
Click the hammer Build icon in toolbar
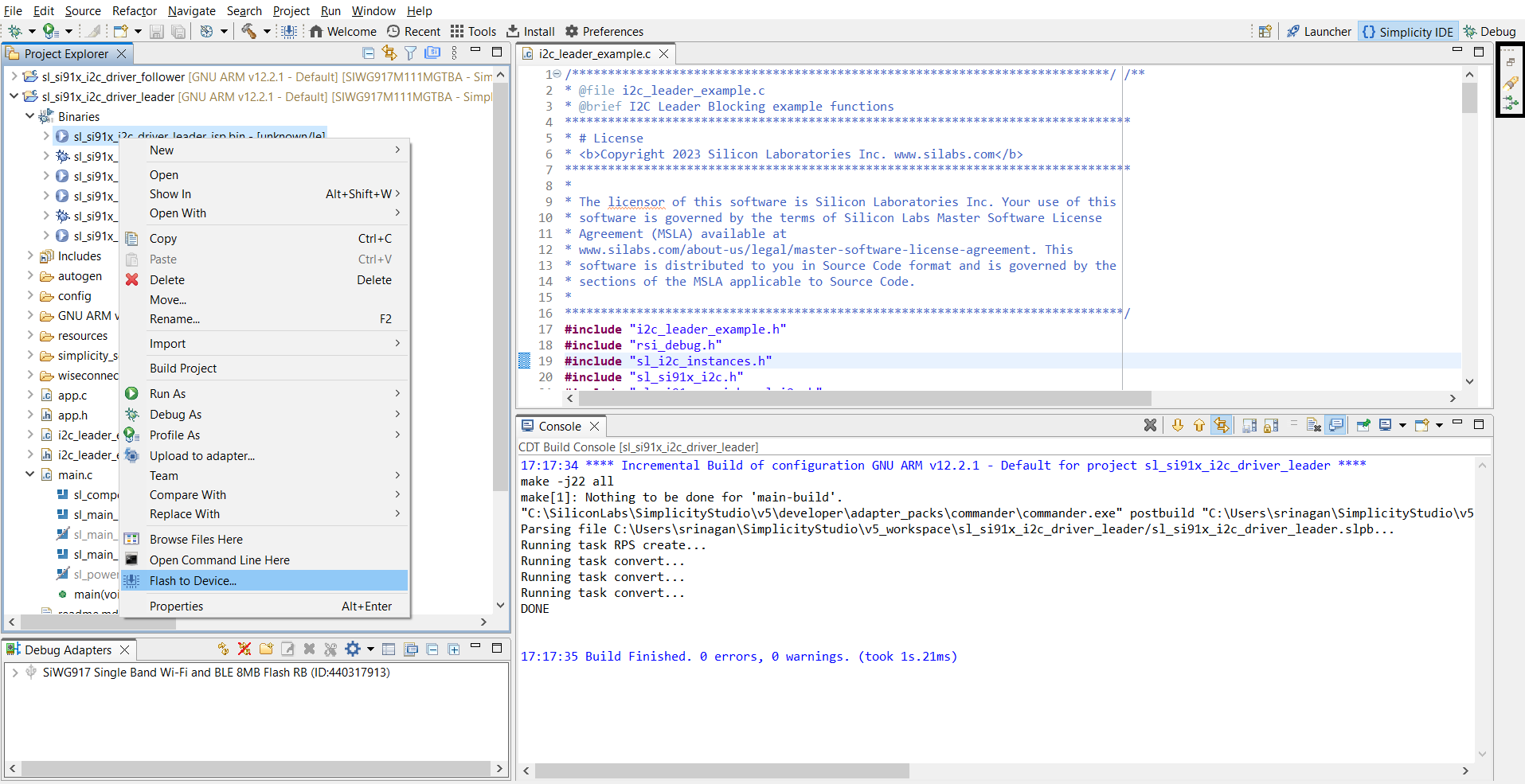[249, 31]
